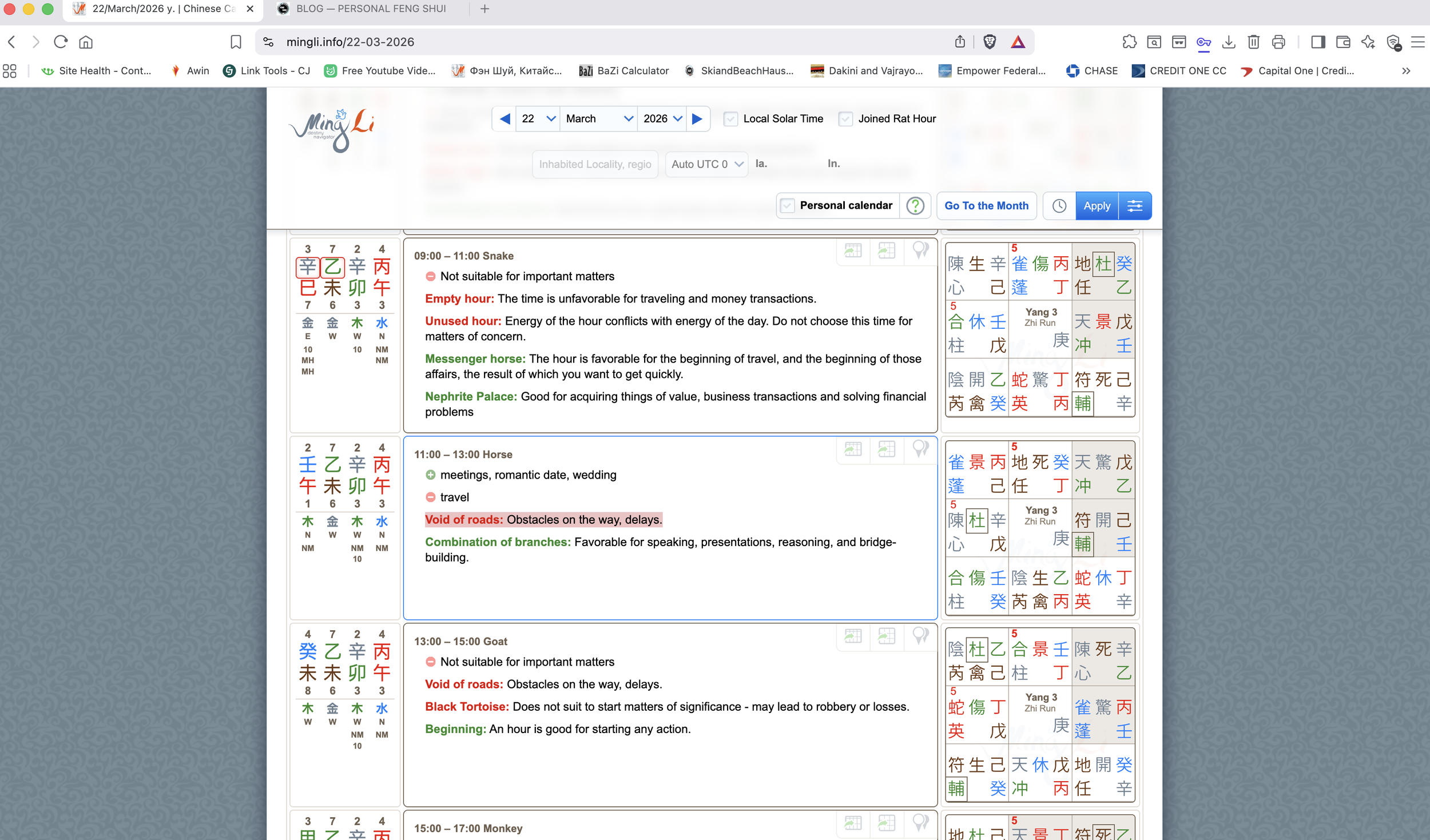Open the Personal calendar help question icon
Viewport: 1430px width, 840px height.
(x=915, y=206)
